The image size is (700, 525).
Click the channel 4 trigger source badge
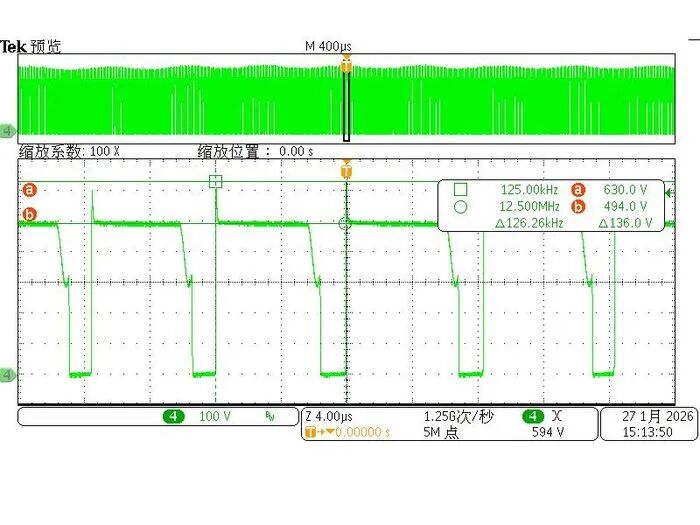point(533,417)
